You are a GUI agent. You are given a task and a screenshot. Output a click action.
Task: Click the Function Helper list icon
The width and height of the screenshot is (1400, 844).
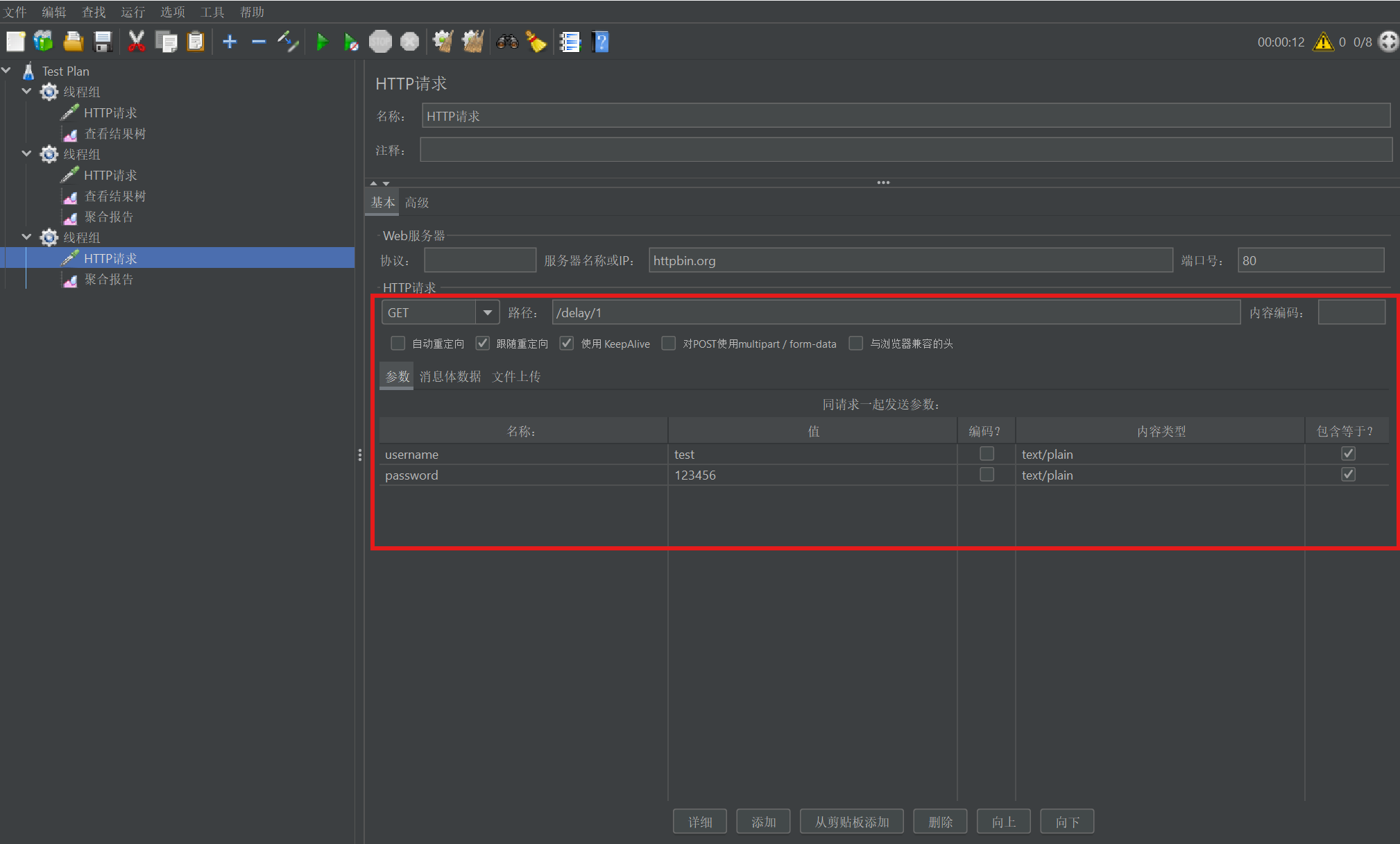[x=570, y=42]
